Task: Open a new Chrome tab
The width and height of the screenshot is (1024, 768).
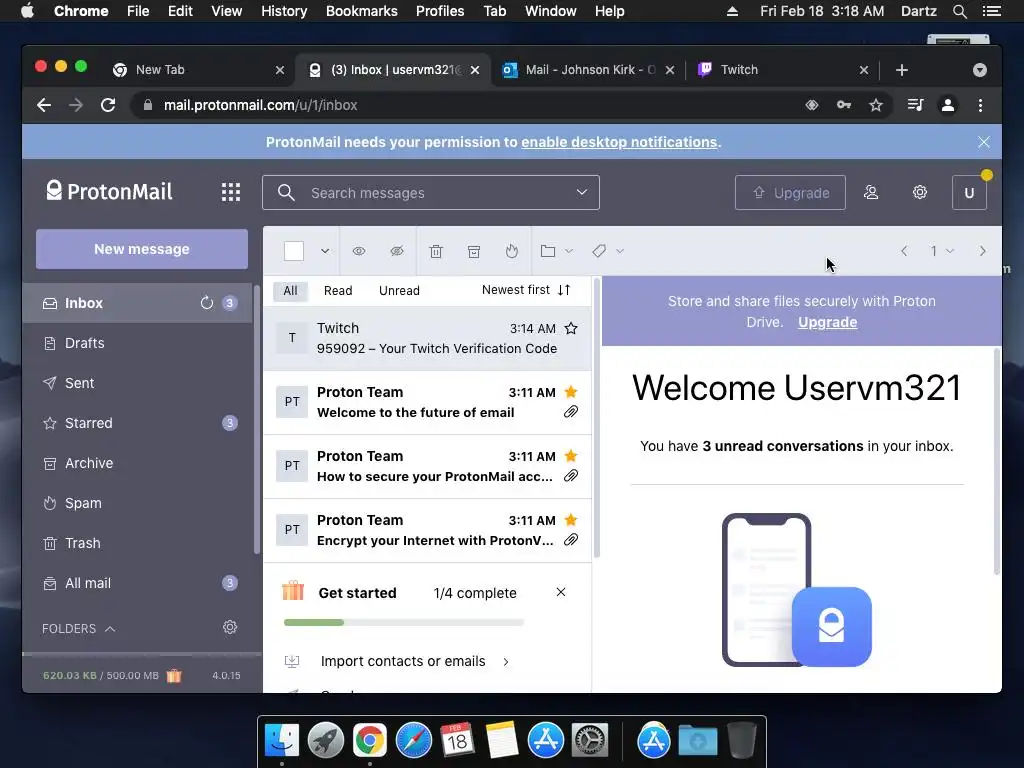Action: (902, 70)
